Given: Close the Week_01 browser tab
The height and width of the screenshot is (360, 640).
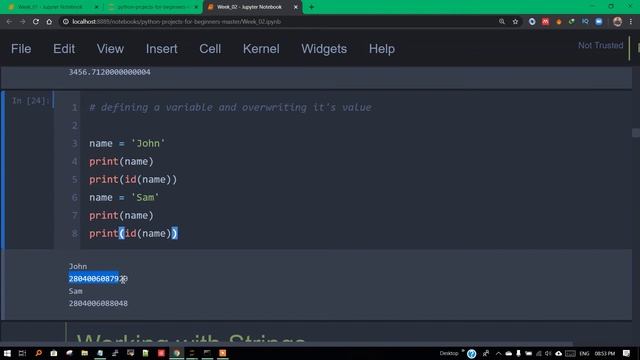Looking at the screenshot, I should pos(97,7).
